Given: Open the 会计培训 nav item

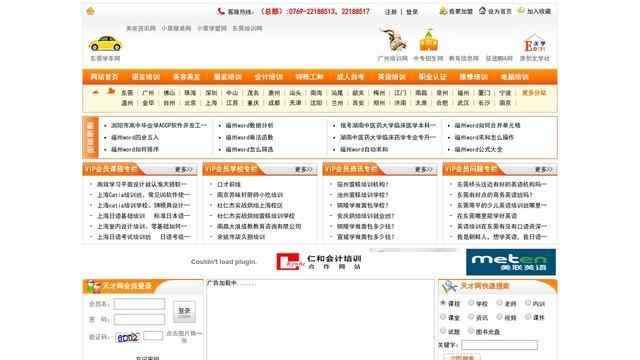Looking at the screenshot, I should pyautogui.click(x=269, y=77).
